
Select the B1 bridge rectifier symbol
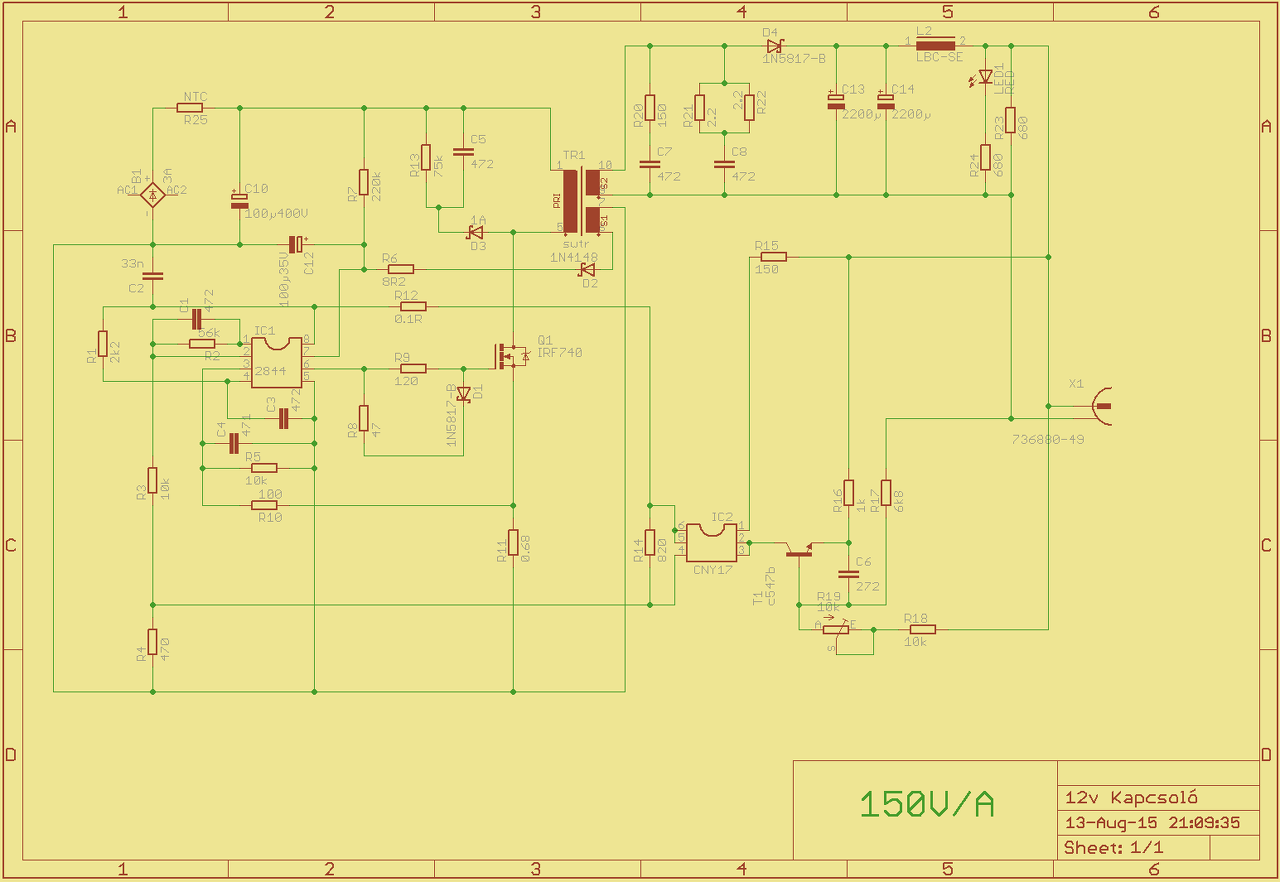[x=152, y=191]
